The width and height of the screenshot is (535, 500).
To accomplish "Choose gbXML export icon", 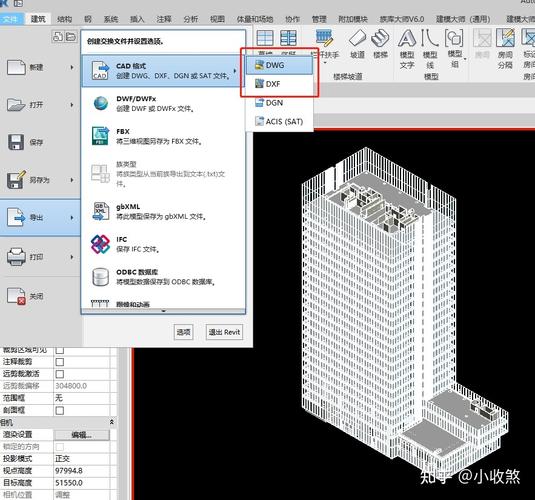I will (x=100, y=211).
